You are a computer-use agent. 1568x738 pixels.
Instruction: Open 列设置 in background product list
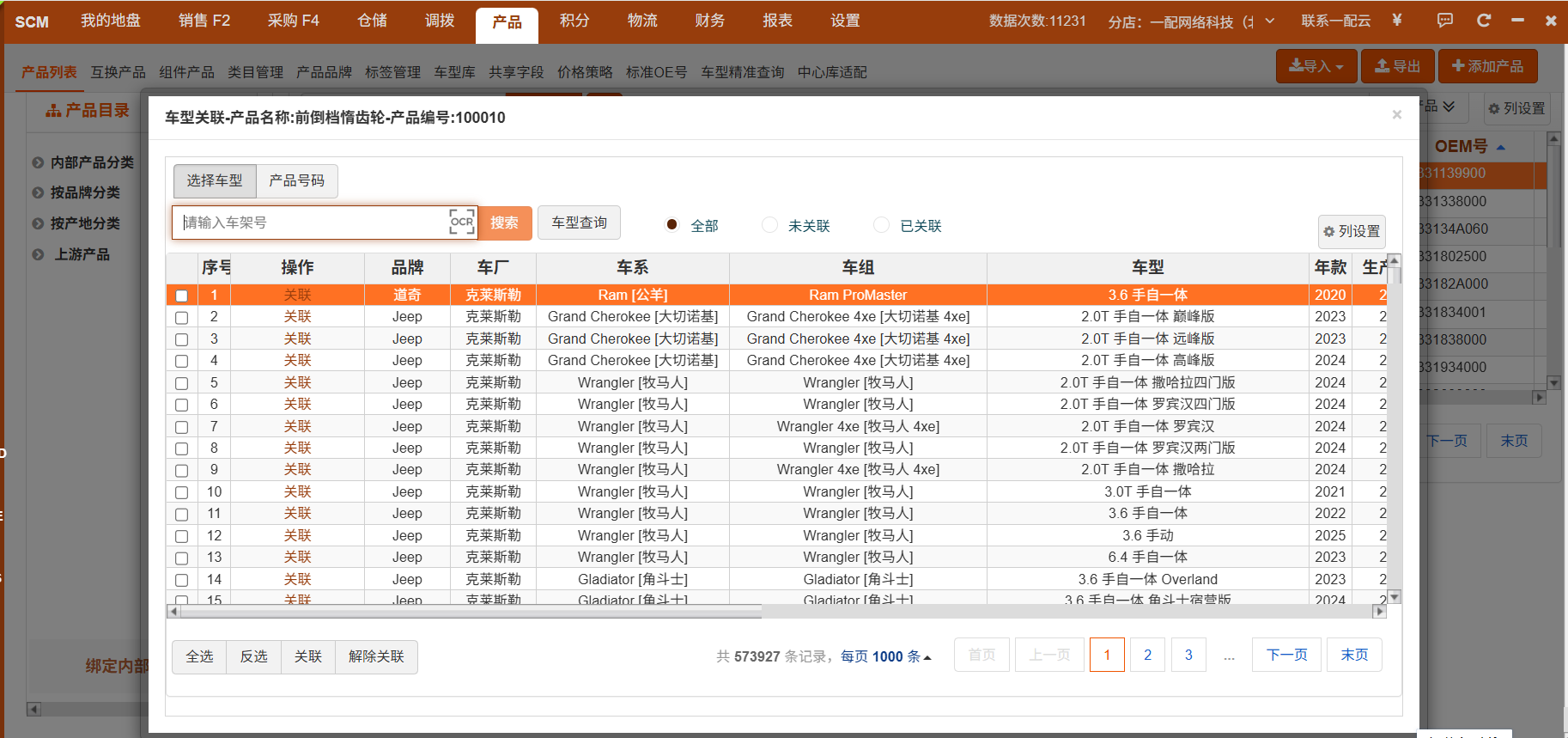click(1516, 108)
